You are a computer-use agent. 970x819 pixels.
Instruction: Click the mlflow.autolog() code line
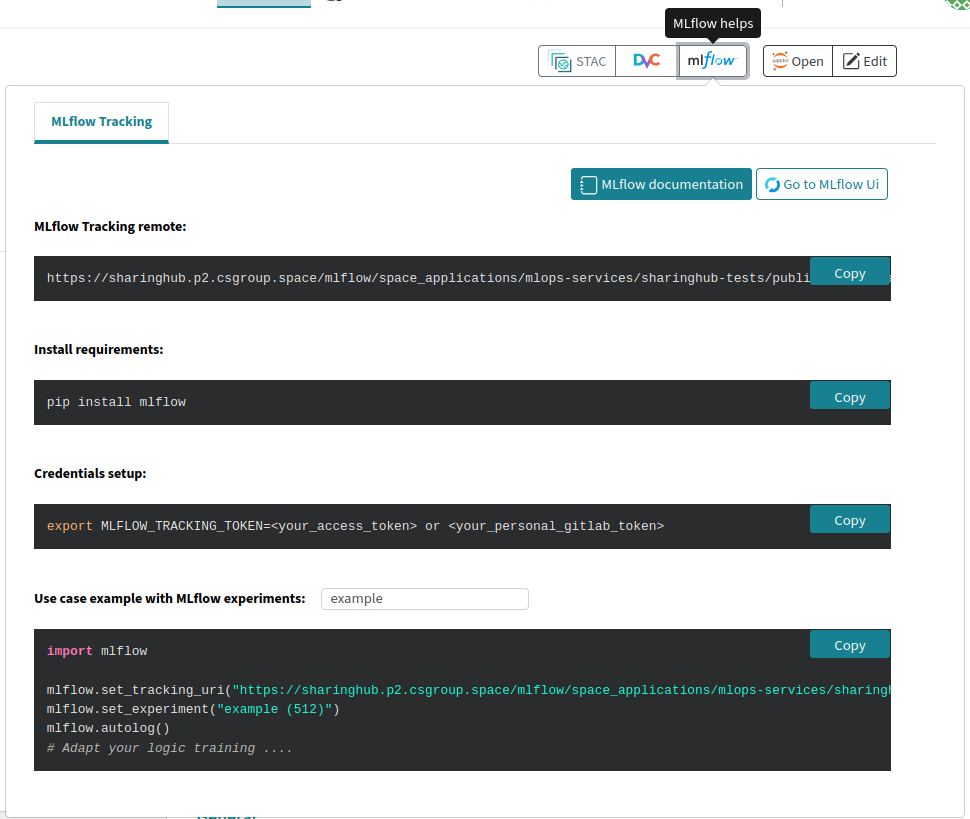(108, 728)
